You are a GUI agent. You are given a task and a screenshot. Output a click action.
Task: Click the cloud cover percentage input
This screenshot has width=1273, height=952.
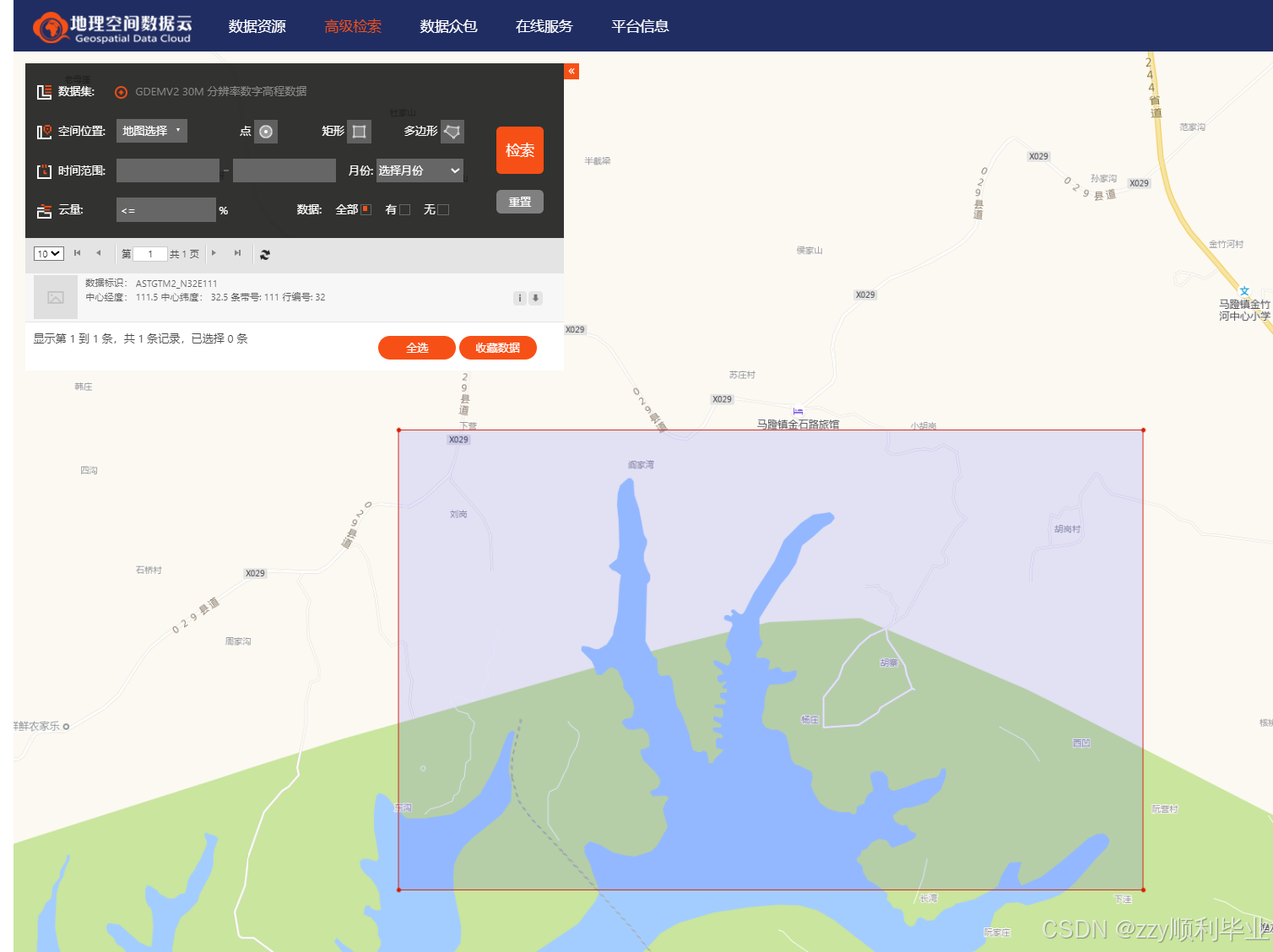coord(166,209)
